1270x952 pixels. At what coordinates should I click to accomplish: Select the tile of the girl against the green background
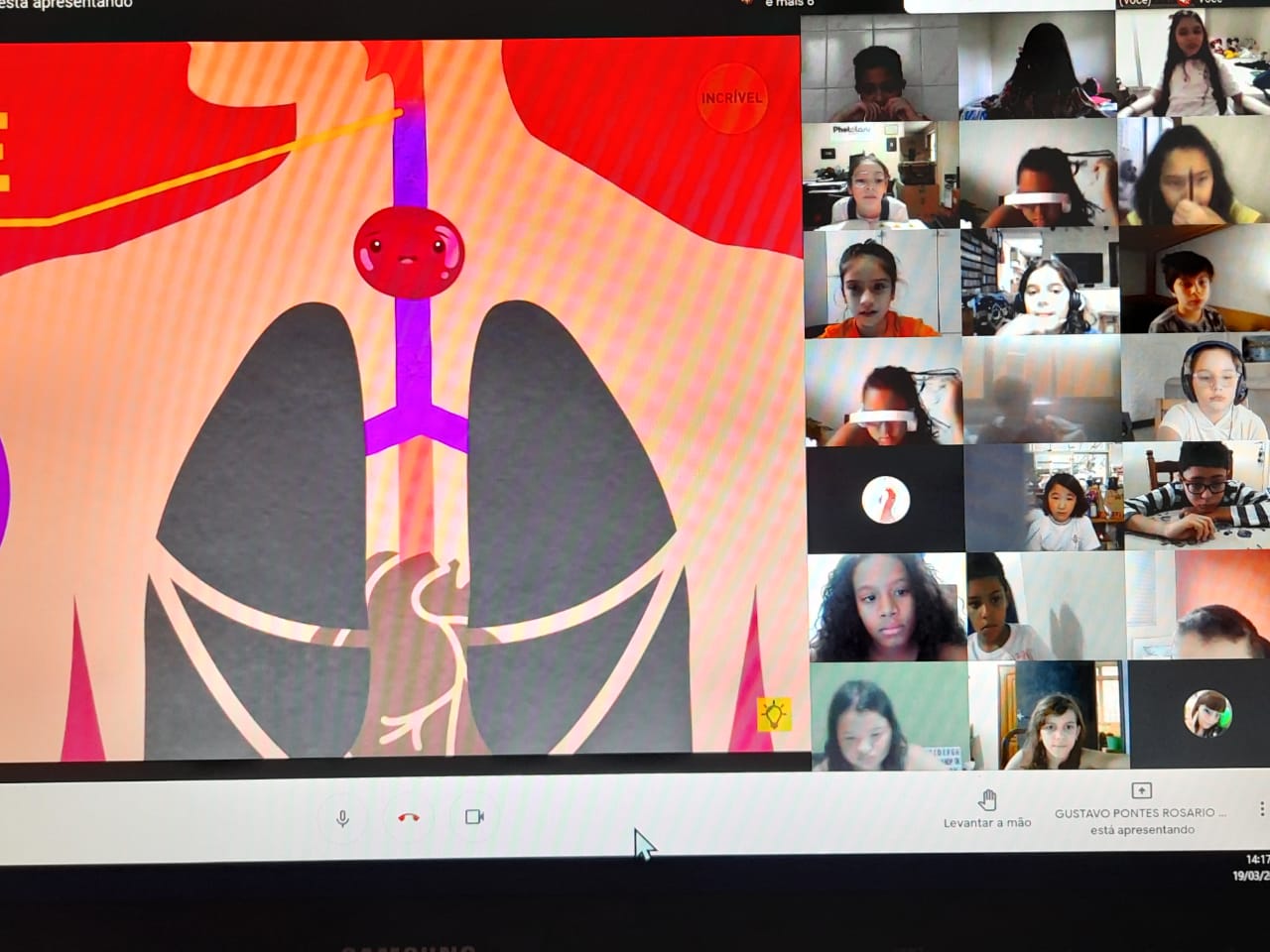(889, 717)
